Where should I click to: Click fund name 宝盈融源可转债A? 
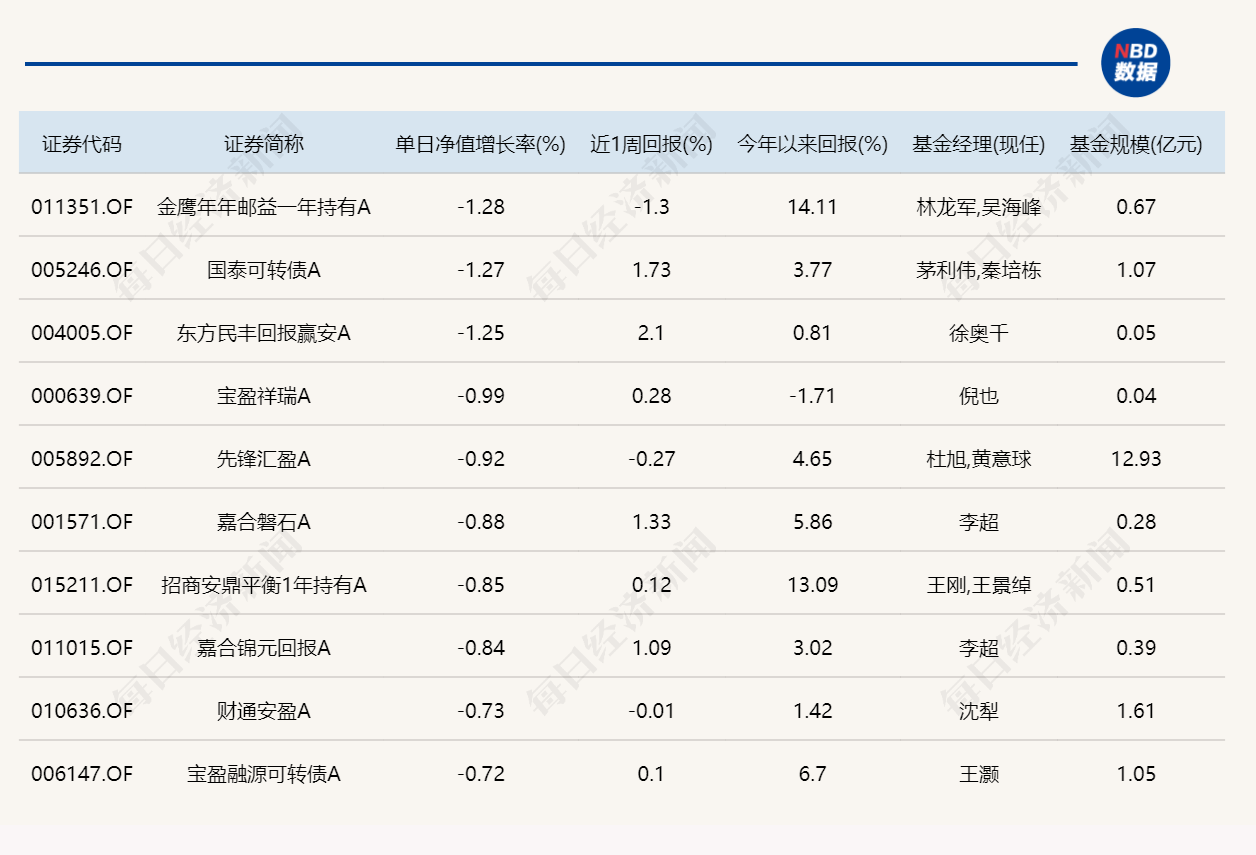pos(264,774)
